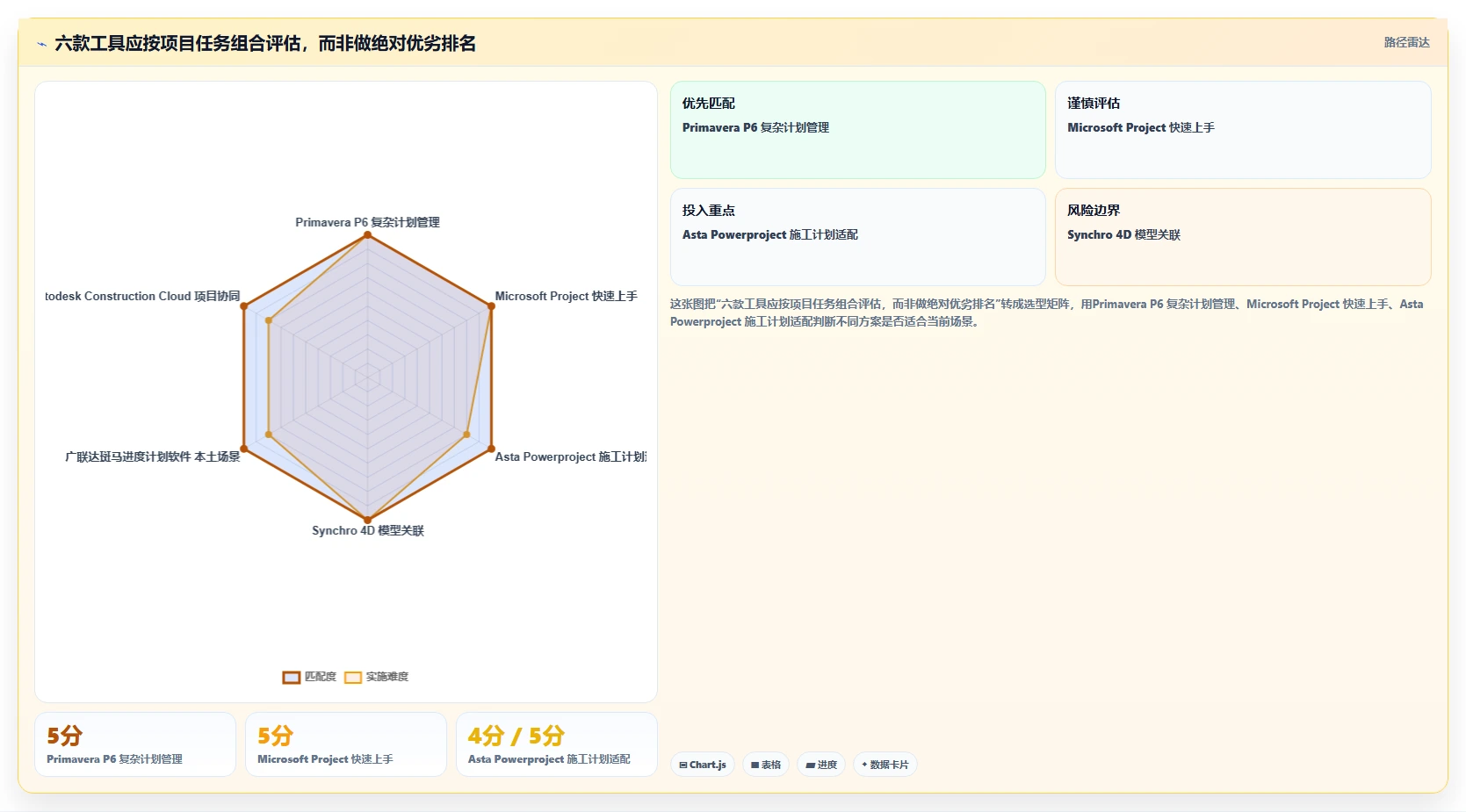Image resolution: width=1466 pixels, height=812 pixels.
Task: Open the 谨慎评估 card
Action: coord(1243,130)
